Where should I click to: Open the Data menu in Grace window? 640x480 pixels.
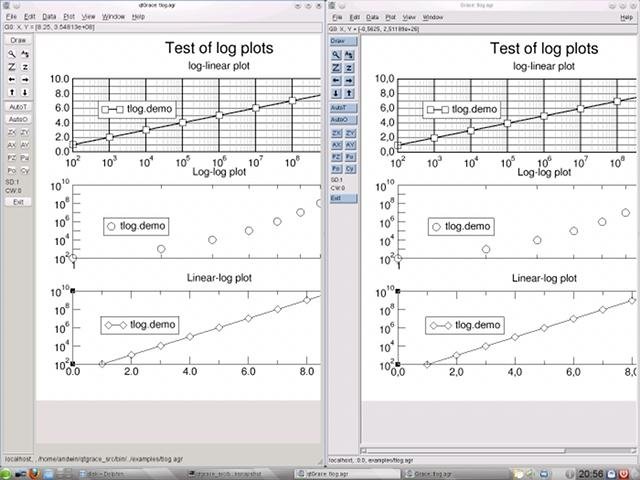tap(372, 17)
